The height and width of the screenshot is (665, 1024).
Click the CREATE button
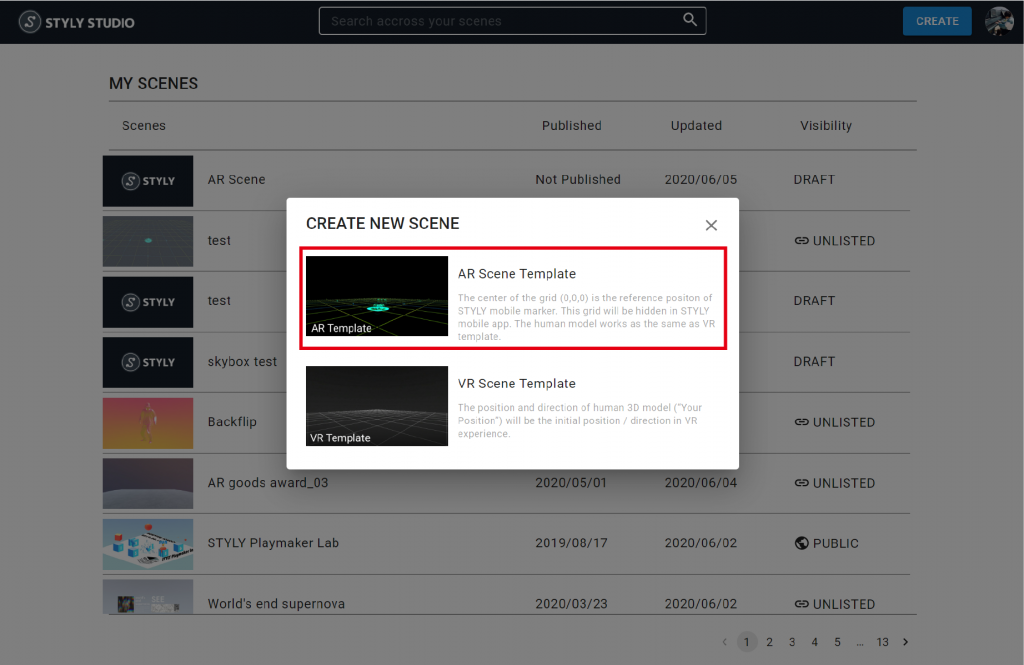(937, 21)
